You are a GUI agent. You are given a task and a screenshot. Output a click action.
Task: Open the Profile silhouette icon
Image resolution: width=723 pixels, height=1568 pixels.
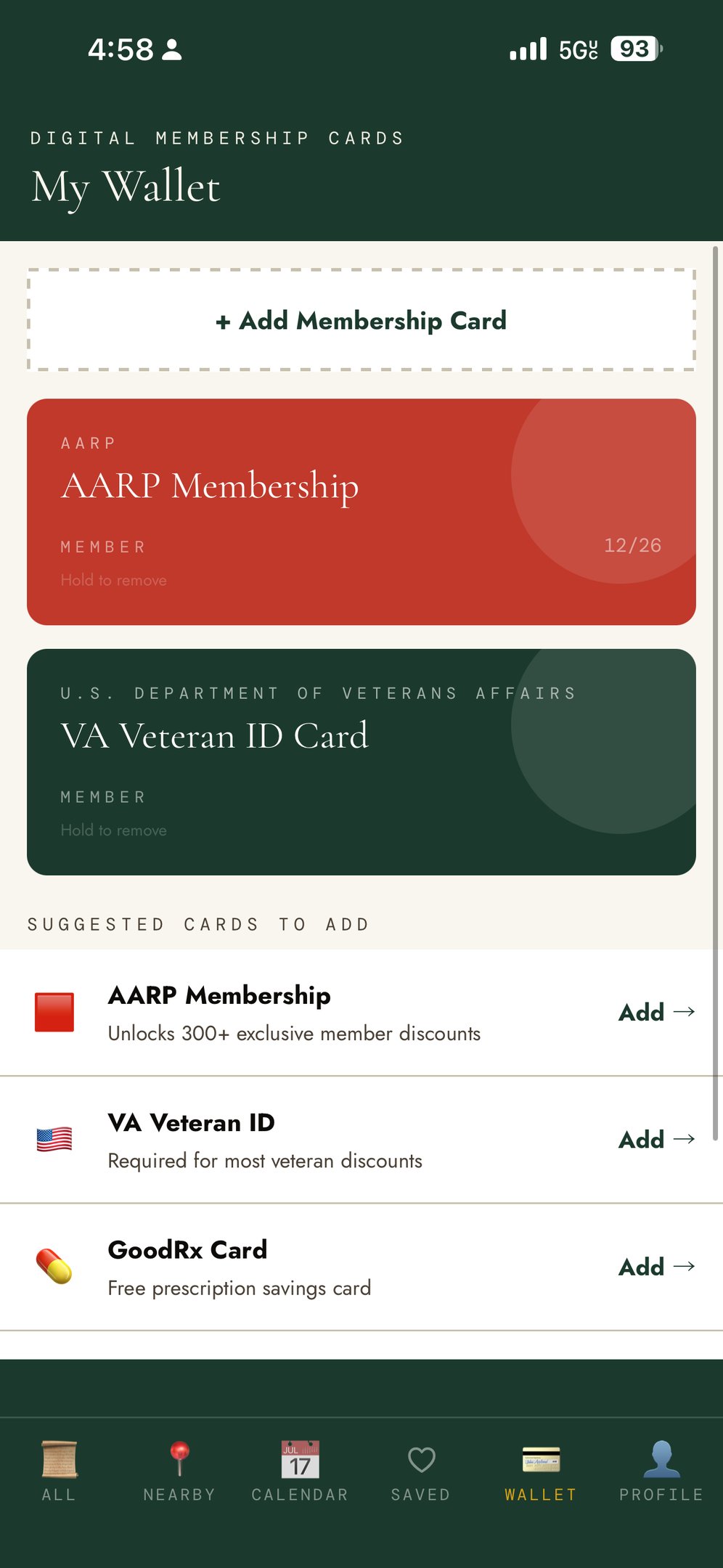coord(661,1459)
